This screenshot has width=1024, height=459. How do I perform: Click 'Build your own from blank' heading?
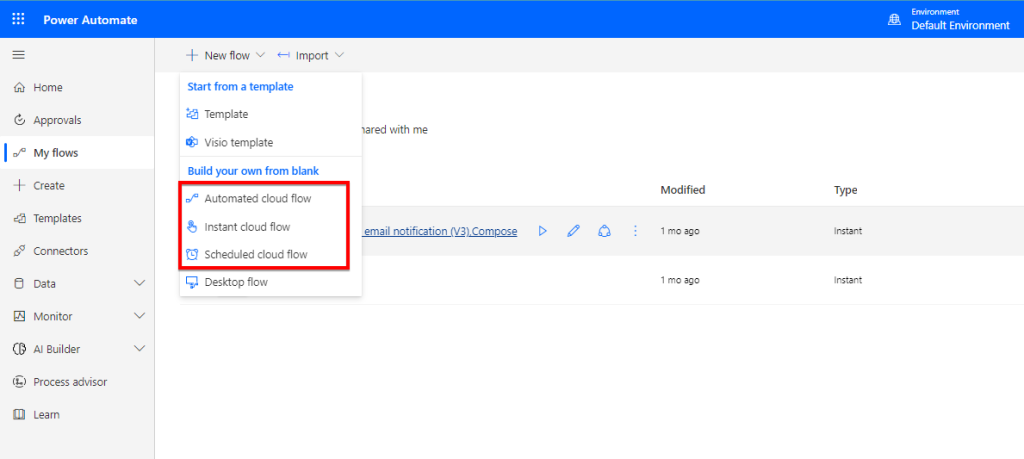coord(253,171)
